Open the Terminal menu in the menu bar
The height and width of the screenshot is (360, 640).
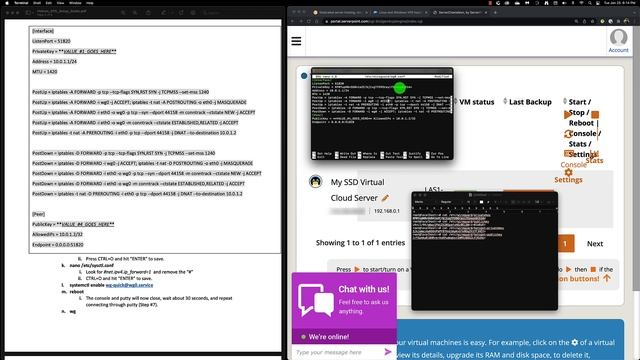click(21, 3)
